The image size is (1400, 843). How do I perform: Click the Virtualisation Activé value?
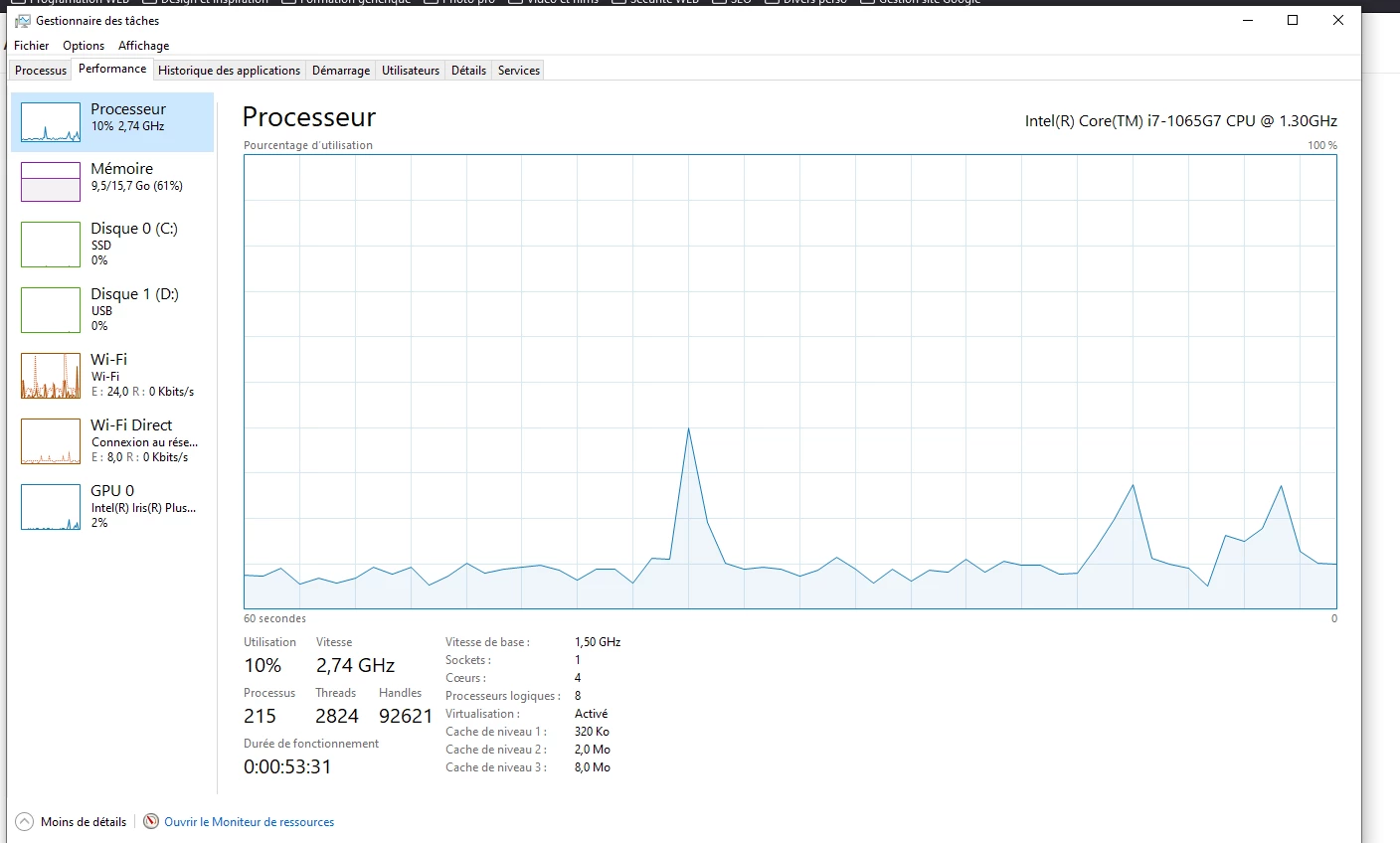pyautogui.click(x=591, y=714)
